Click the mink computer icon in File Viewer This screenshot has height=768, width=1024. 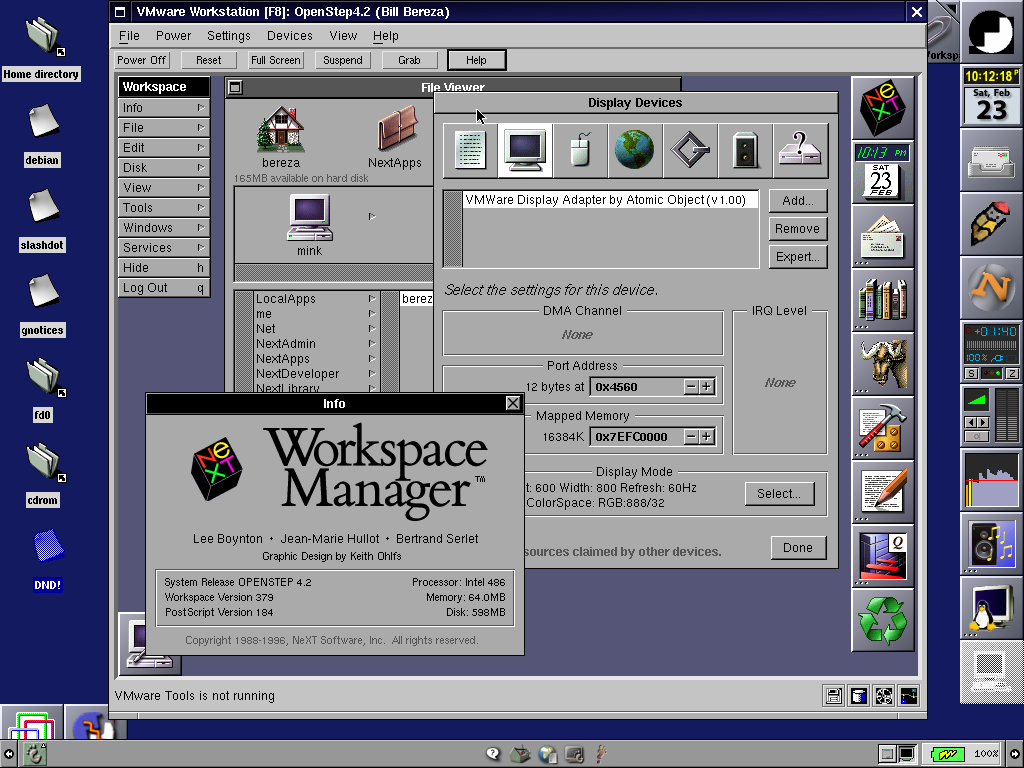tap(310, 218)
